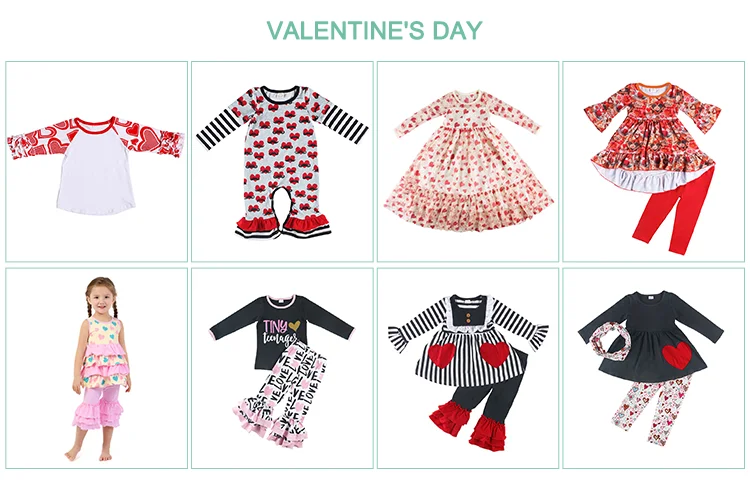This screenshot has width=750, height=482.
Task: Click the red leggings of floral tunic set
Action: pos(674,210)
